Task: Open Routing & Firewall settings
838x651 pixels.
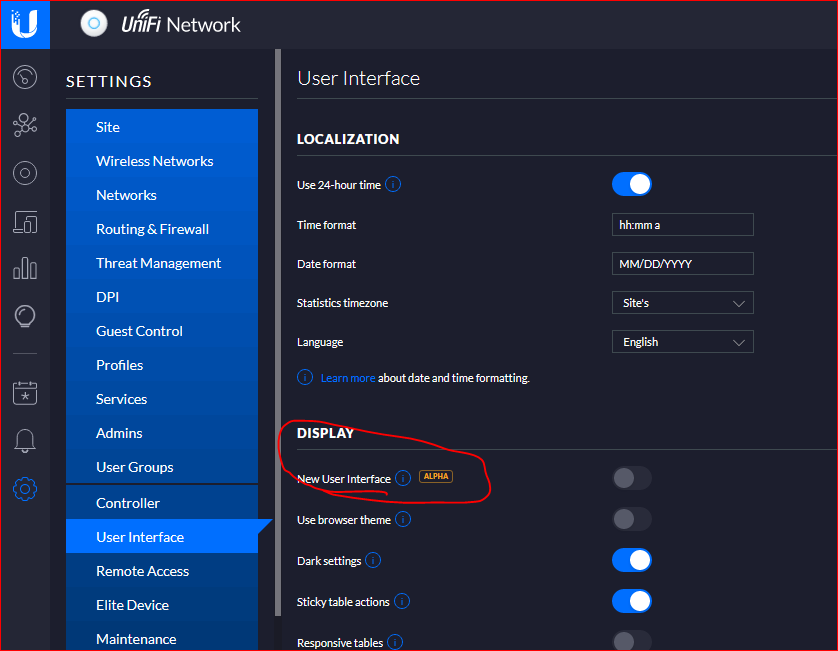Action: (x=162, y=229)
